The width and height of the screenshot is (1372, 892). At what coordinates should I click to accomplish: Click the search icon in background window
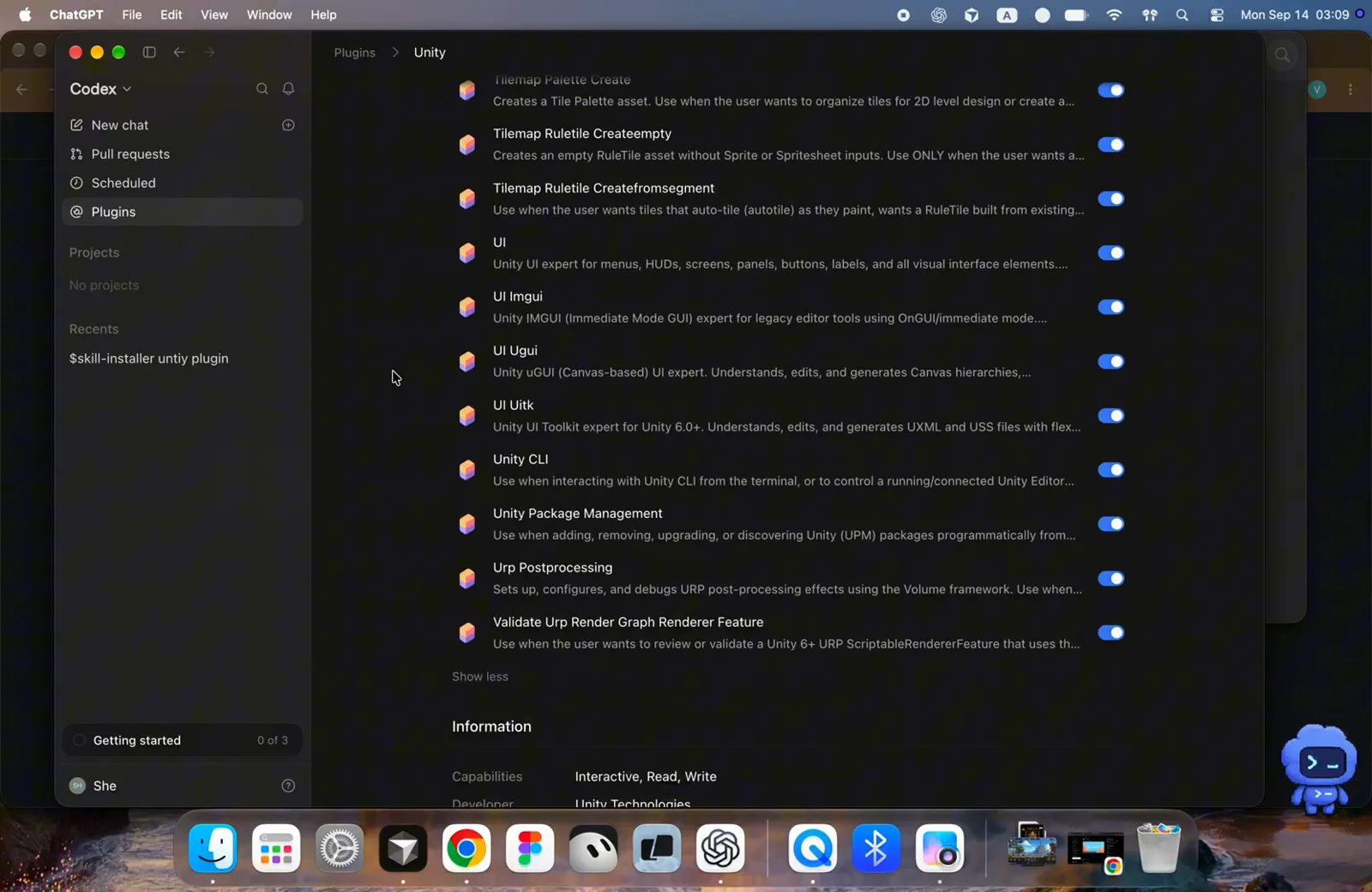1282,55
